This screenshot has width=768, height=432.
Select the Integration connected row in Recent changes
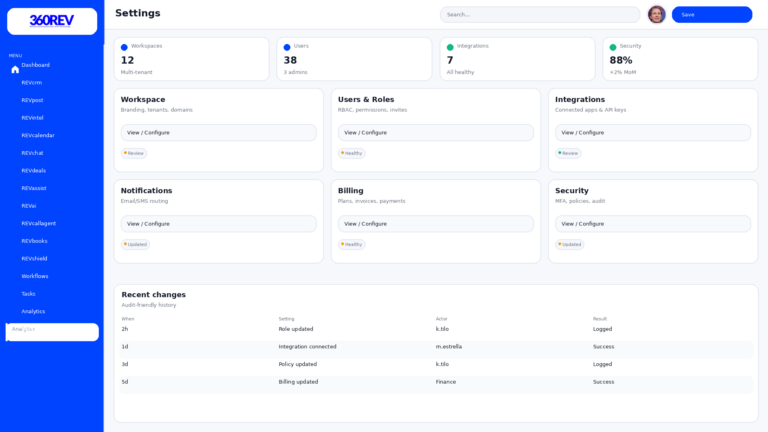tap(435, 347)
